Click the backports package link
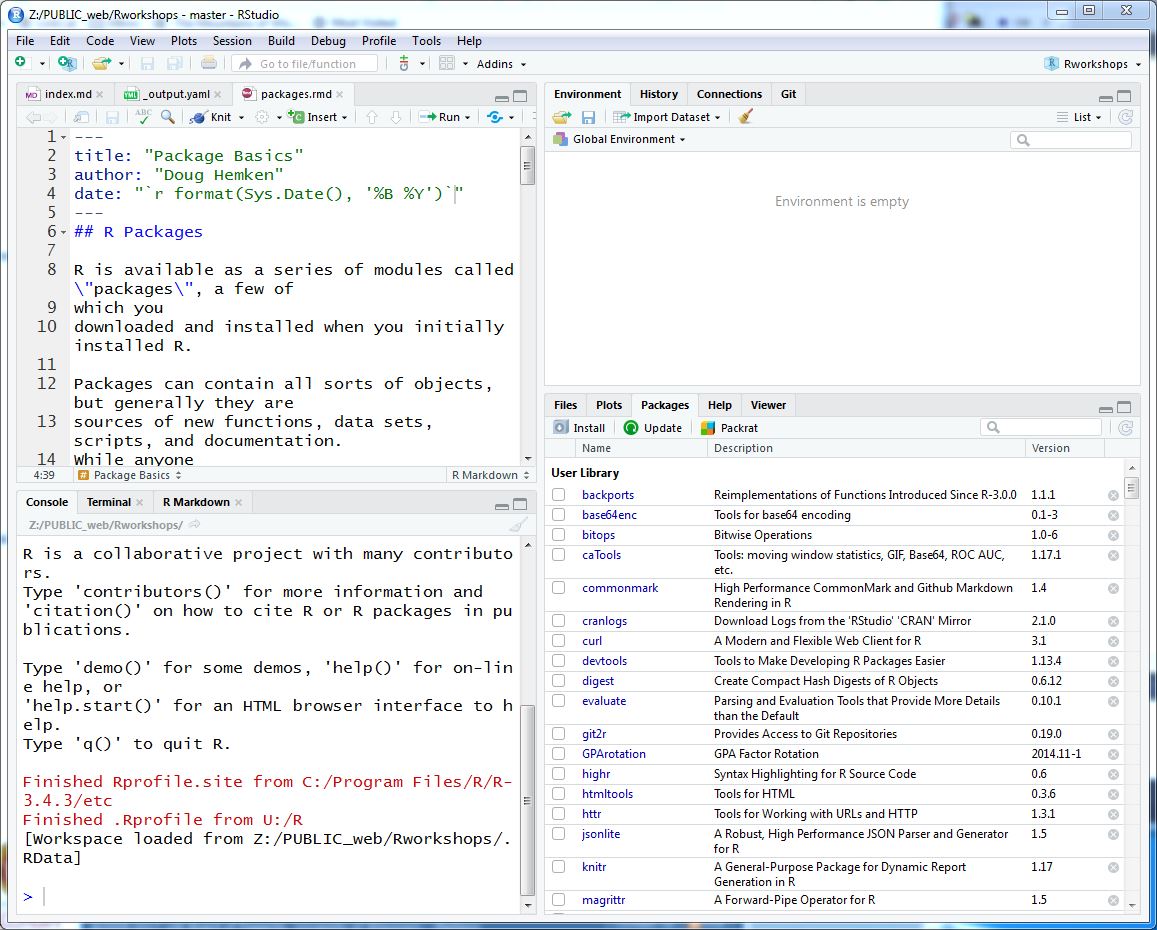 607,494
